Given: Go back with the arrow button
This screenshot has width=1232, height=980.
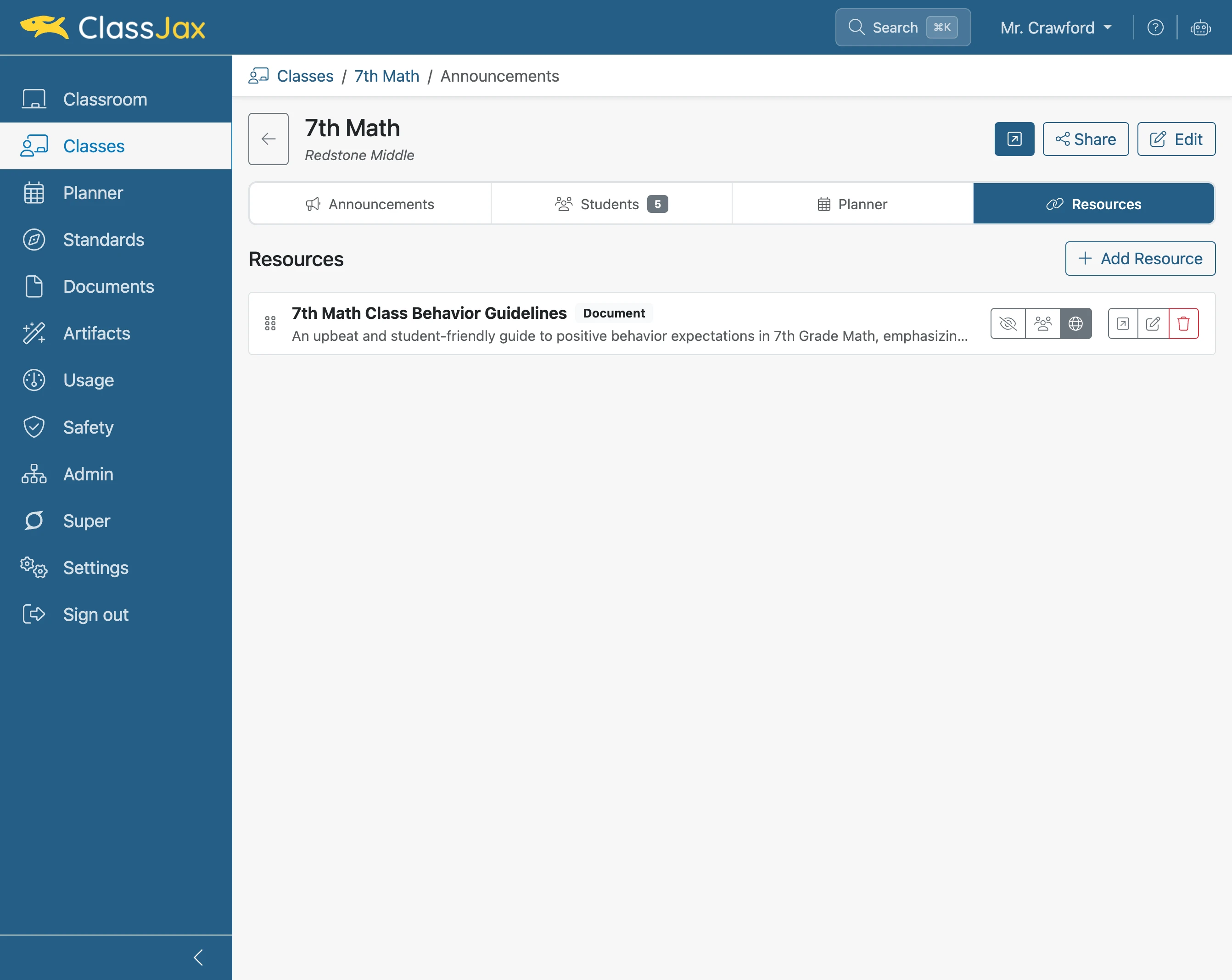Looking at the screenshot, I should pos(268,139).
